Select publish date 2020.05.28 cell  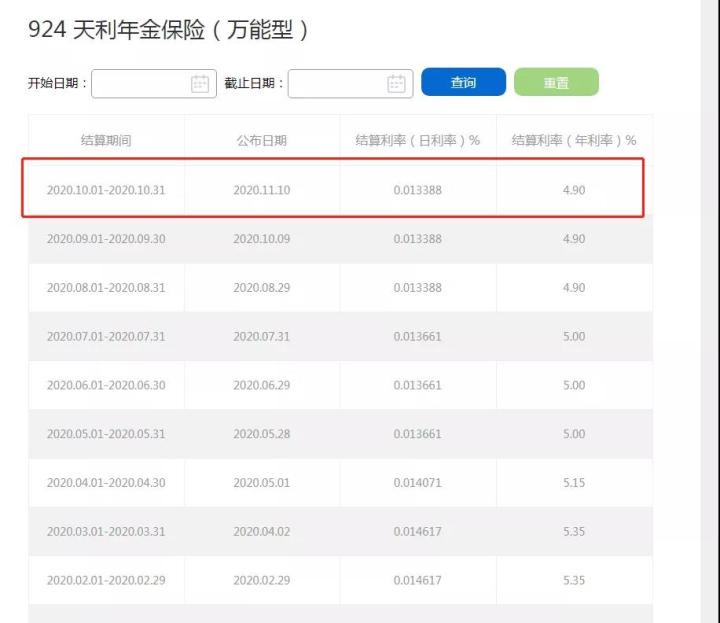262,434
